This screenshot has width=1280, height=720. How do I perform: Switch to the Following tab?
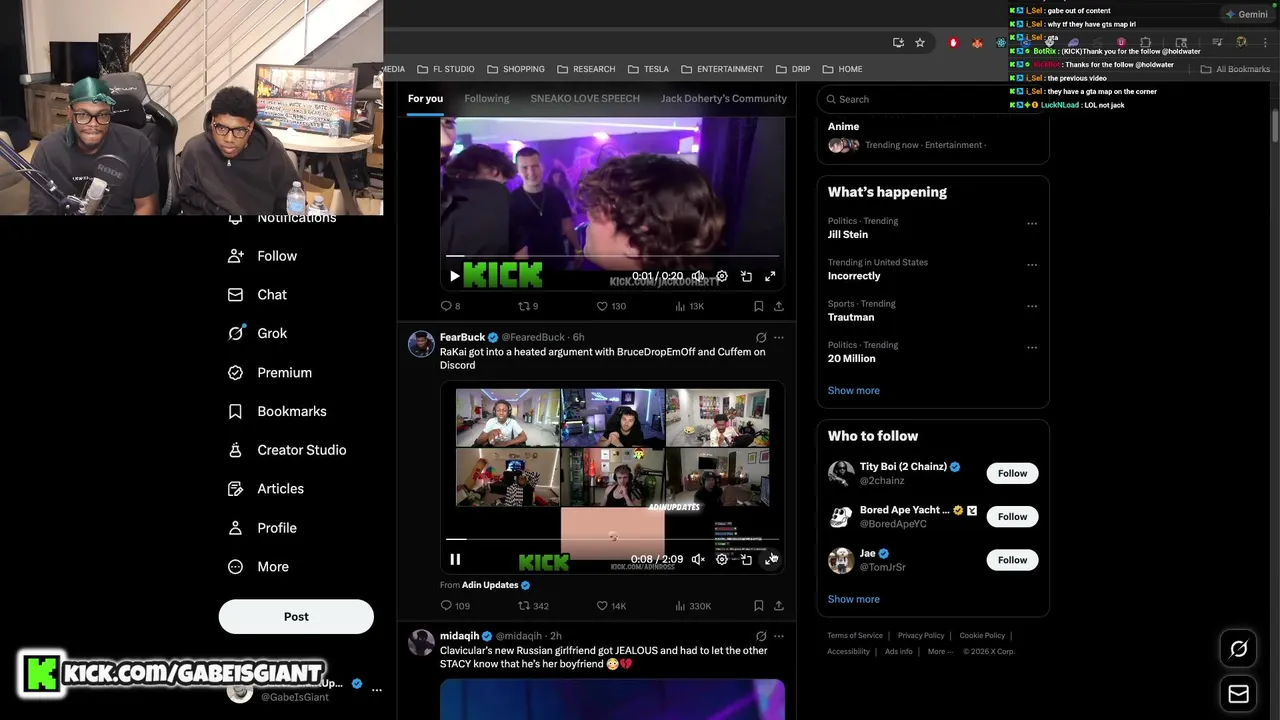(487, 98)
